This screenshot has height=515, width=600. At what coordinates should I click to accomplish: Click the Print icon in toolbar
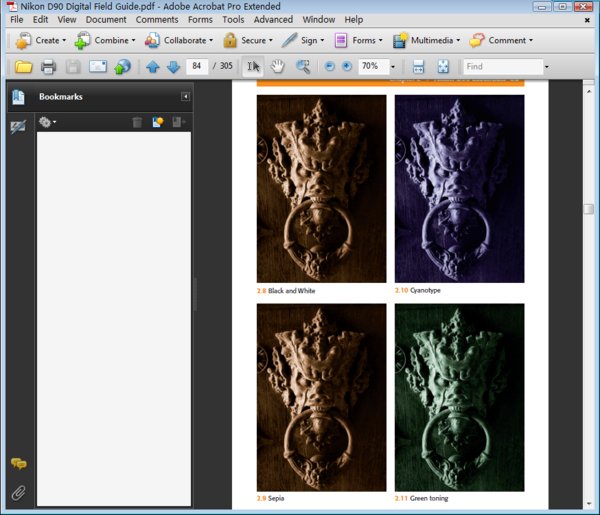48,67
